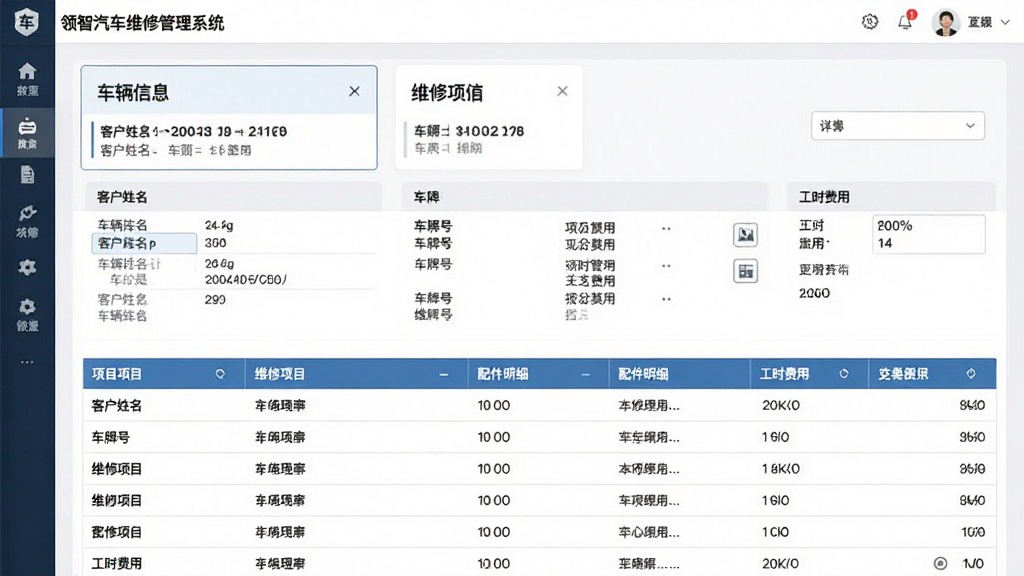Collapse the 维修项目 column header
Screen dimensions: 1024x576
443,374
